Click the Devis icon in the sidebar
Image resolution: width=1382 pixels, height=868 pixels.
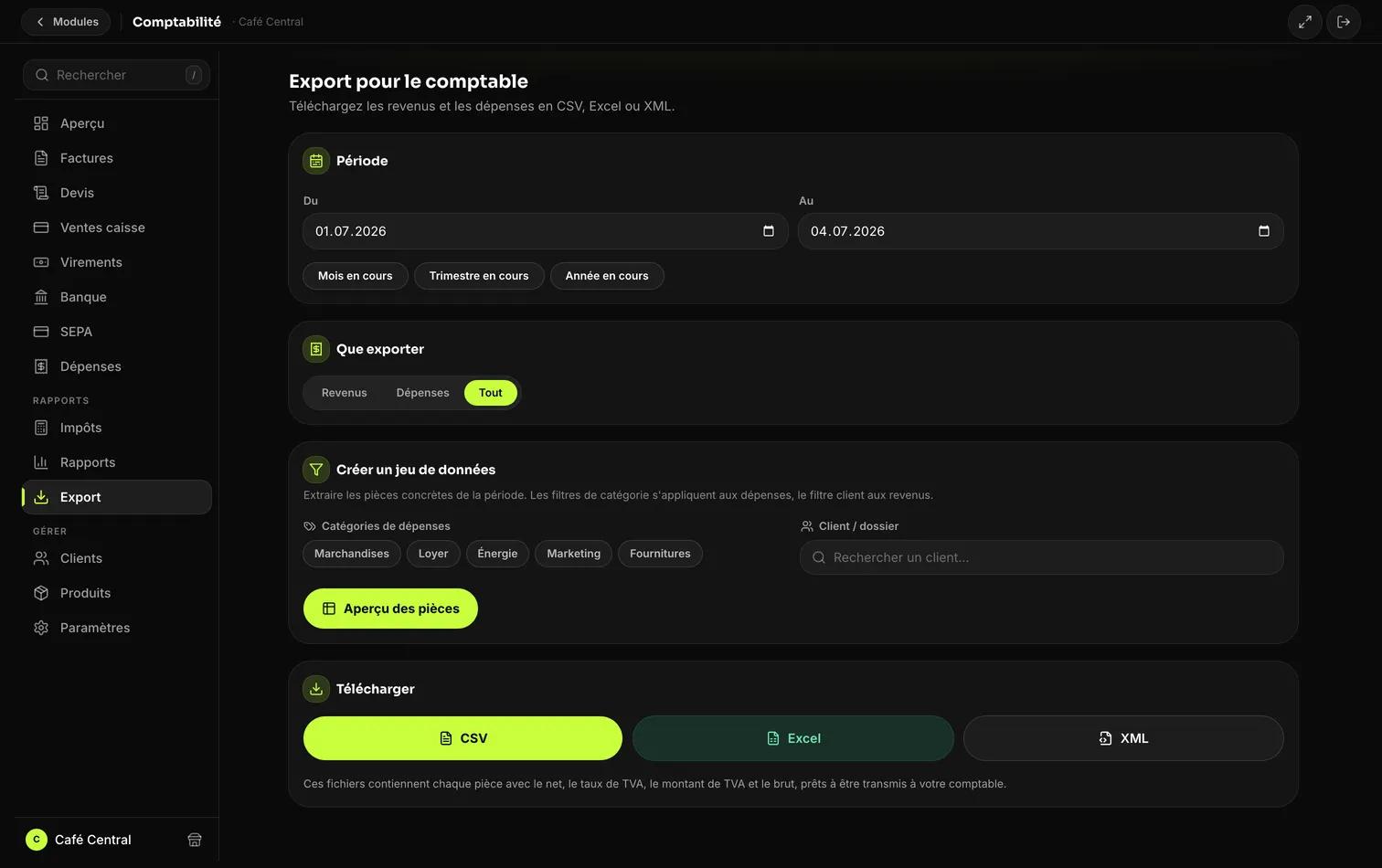41,193
